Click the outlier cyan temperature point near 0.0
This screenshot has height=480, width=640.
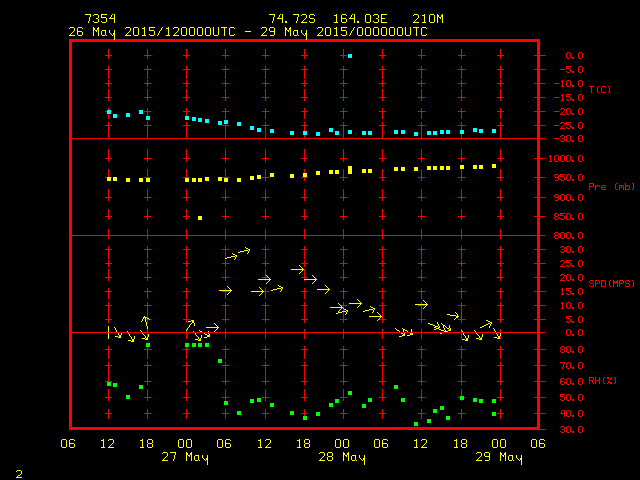coord(349,56)
